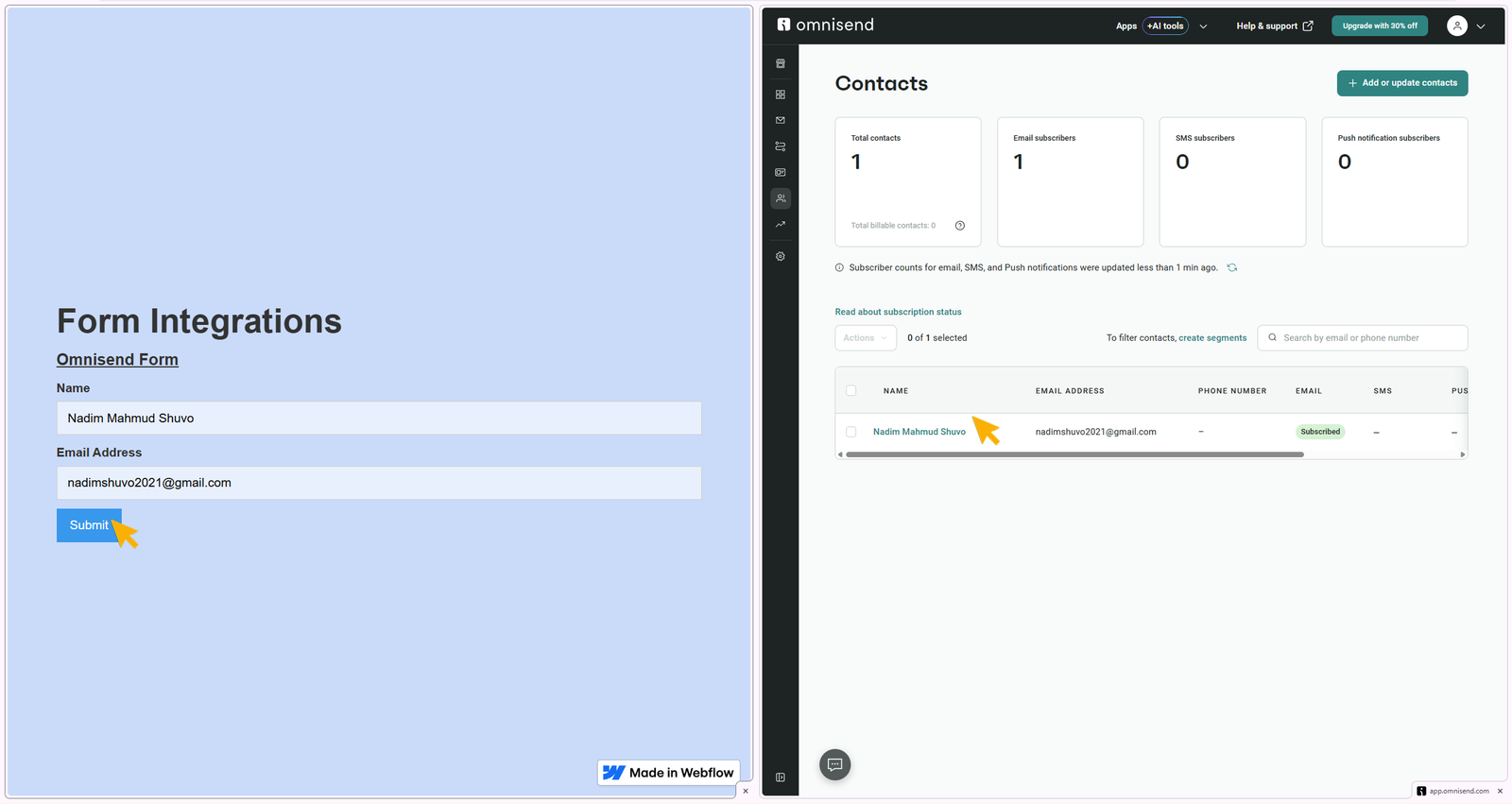This screenshot has height=804, width=1512.
Task: Tick the checkbox for Nadim Mahmud Shuvo row
Action: coord(851,432)
